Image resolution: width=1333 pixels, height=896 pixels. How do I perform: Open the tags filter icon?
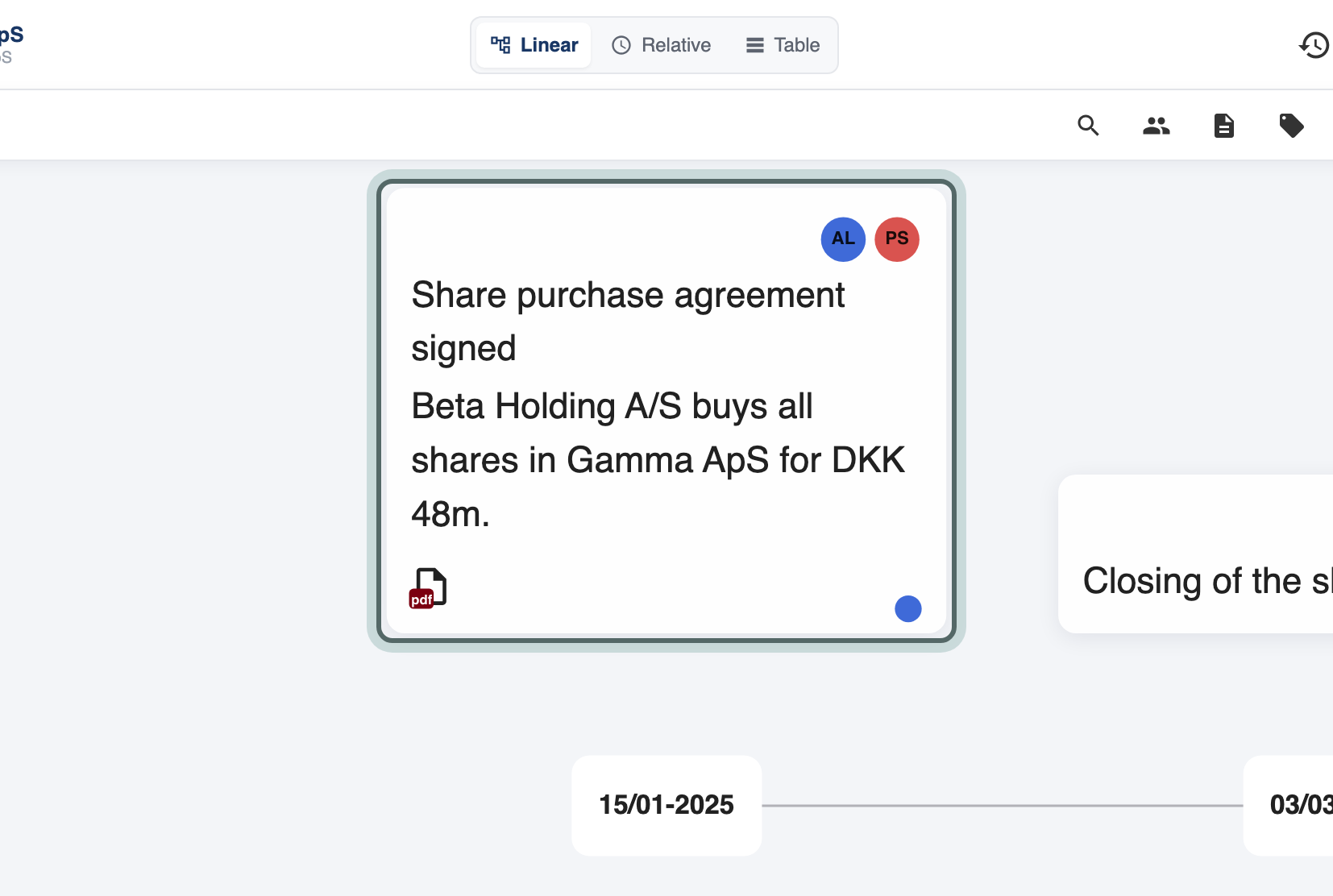(1291, 126)
